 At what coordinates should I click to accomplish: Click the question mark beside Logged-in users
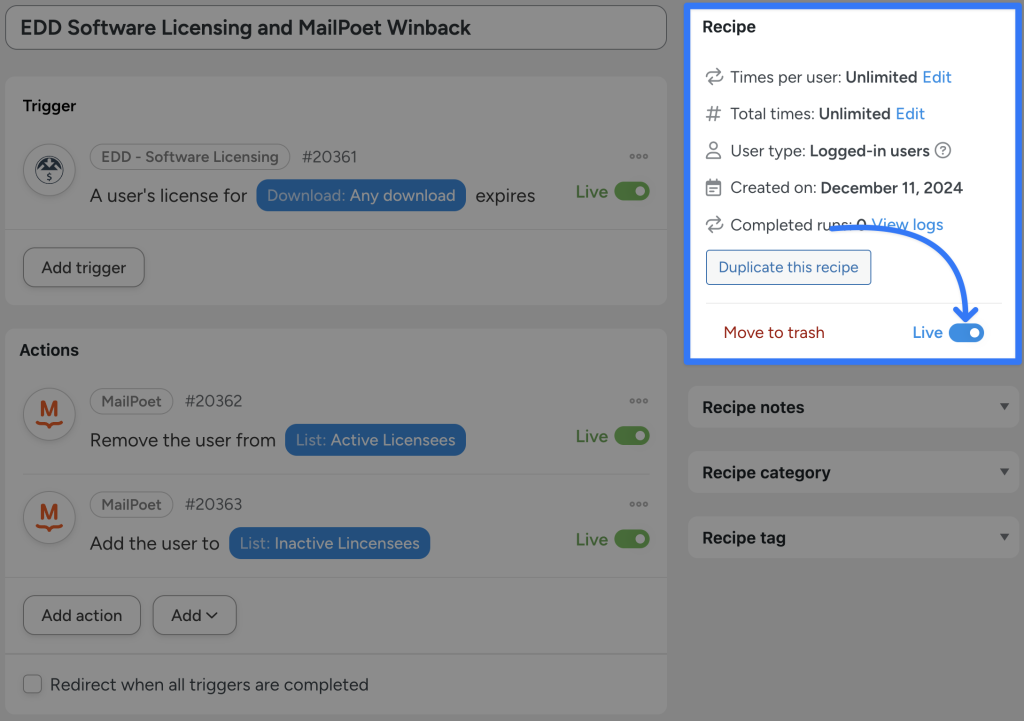coord(940,151)
